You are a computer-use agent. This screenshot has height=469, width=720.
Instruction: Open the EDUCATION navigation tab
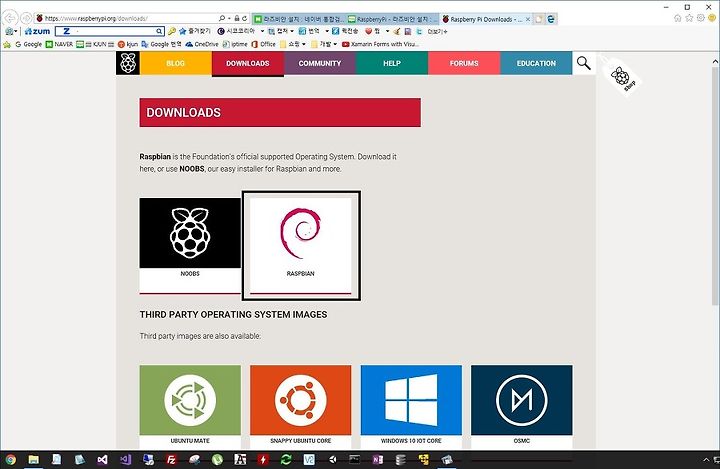(x=536, y=63)
